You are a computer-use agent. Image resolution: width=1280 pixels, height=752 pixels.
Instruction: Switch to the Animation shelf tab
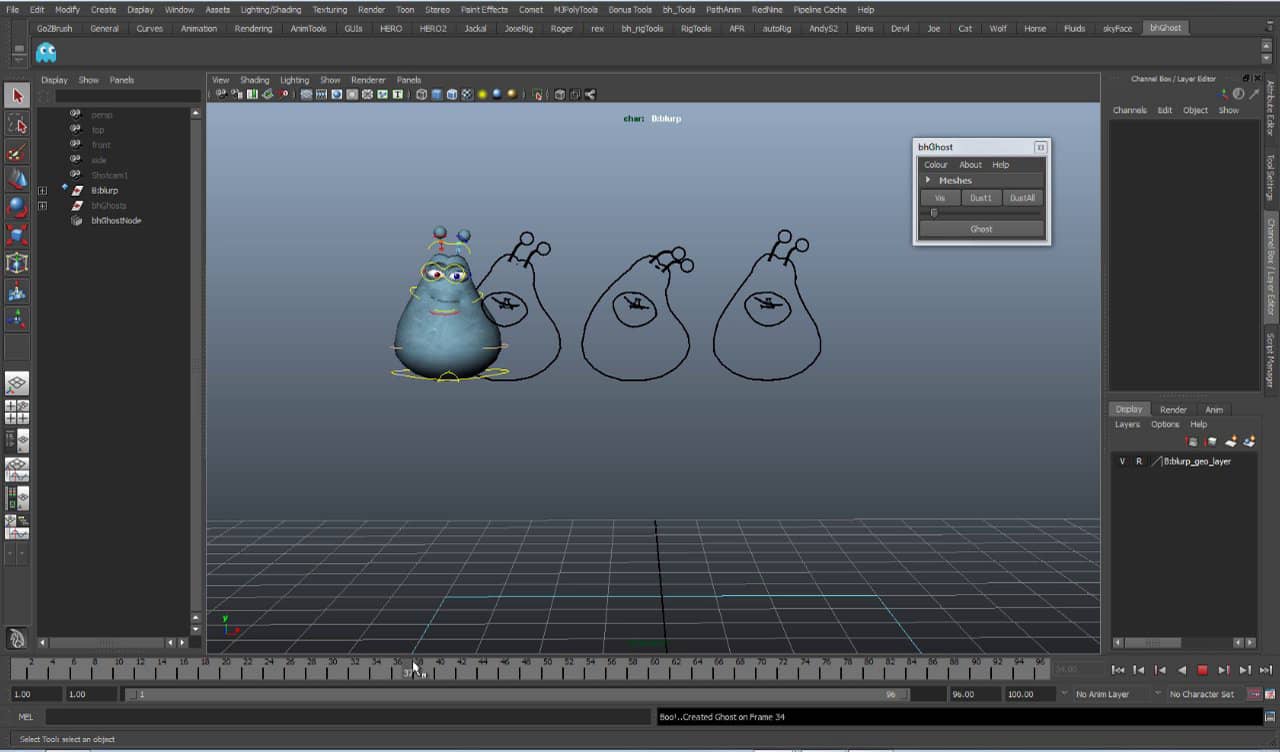pyautogui.click(x=198, y=28)
